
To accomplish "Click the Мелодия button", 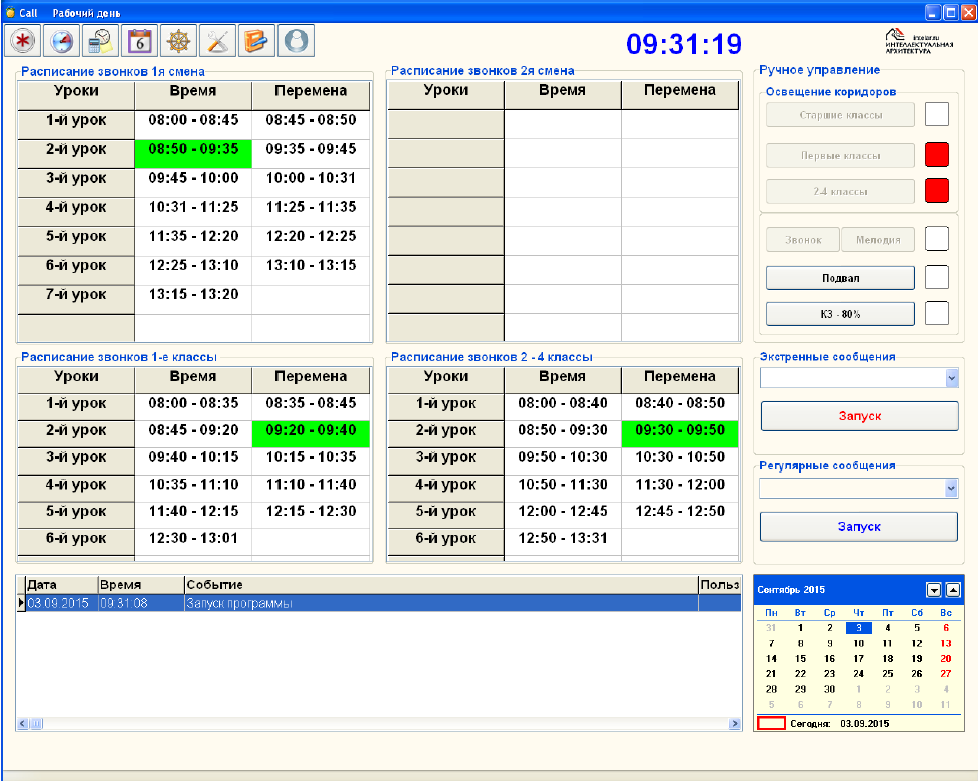I will [878, 240].
